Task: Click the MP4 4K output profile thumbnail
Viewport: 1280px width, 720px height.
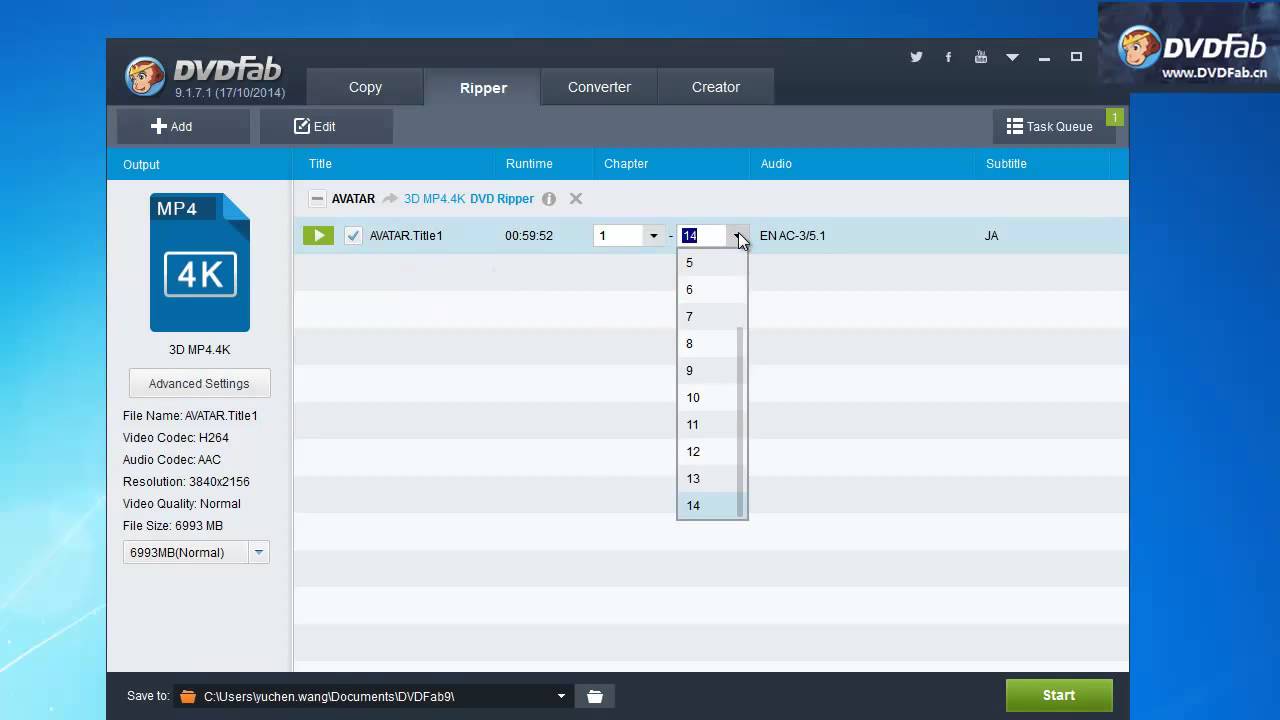Action: pos(200,262)
